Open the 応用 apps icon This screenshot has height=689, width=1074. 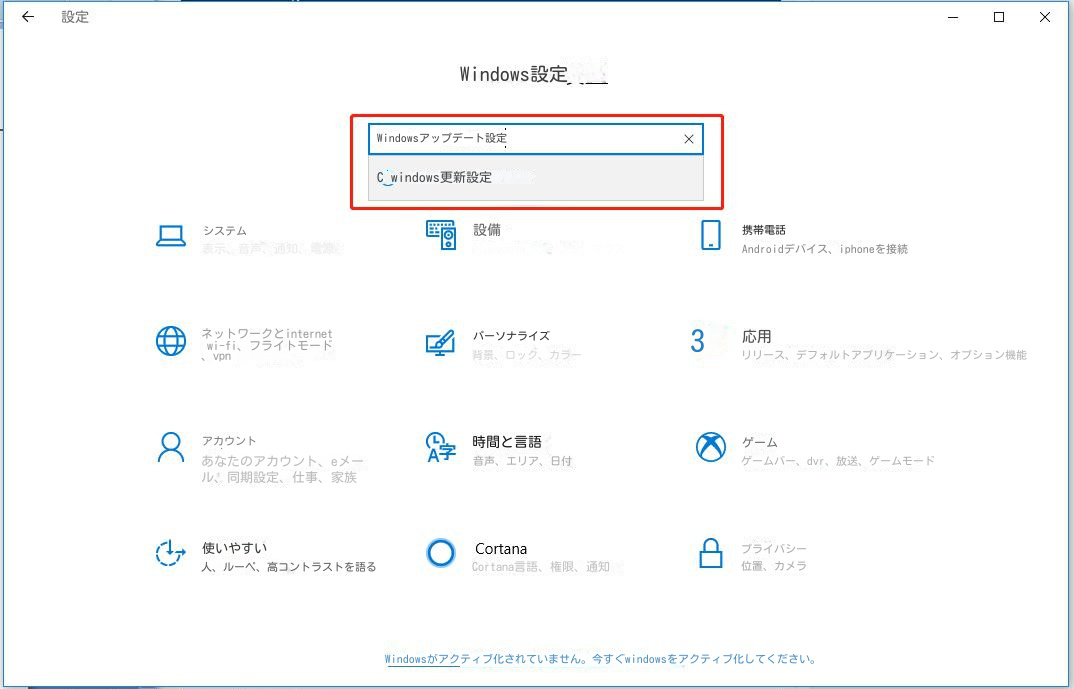[697, 340]
